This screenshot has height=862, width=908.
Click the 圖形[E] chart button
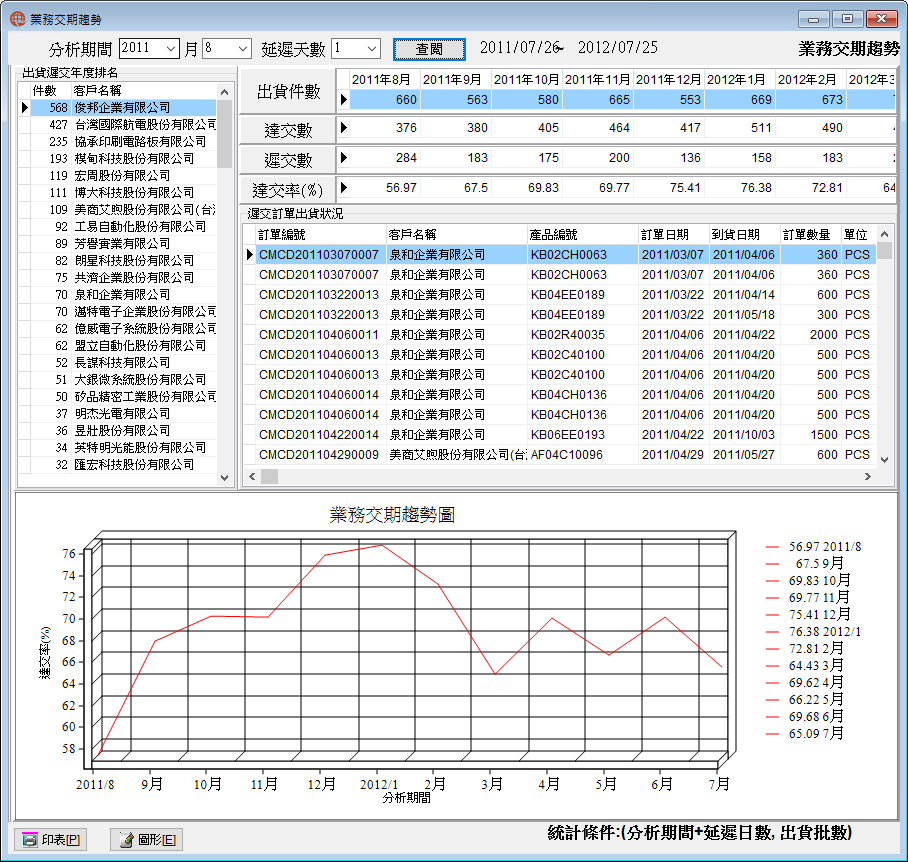tap(147, 839)
